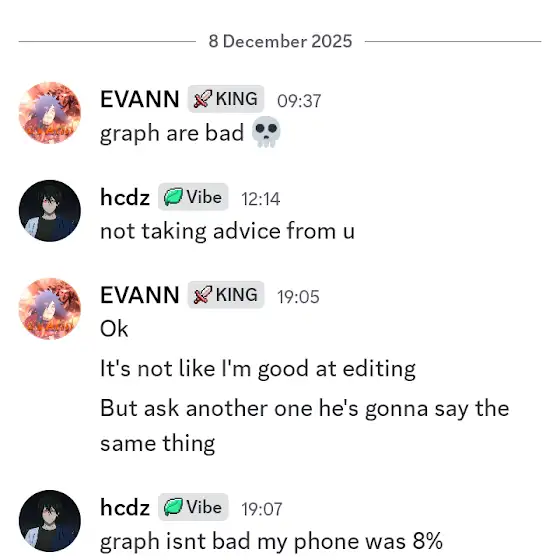The image size is (560, 560).
Task: Click the message 'graph isnt bad my phone was 8%'
Action: (x=271, y=542)
